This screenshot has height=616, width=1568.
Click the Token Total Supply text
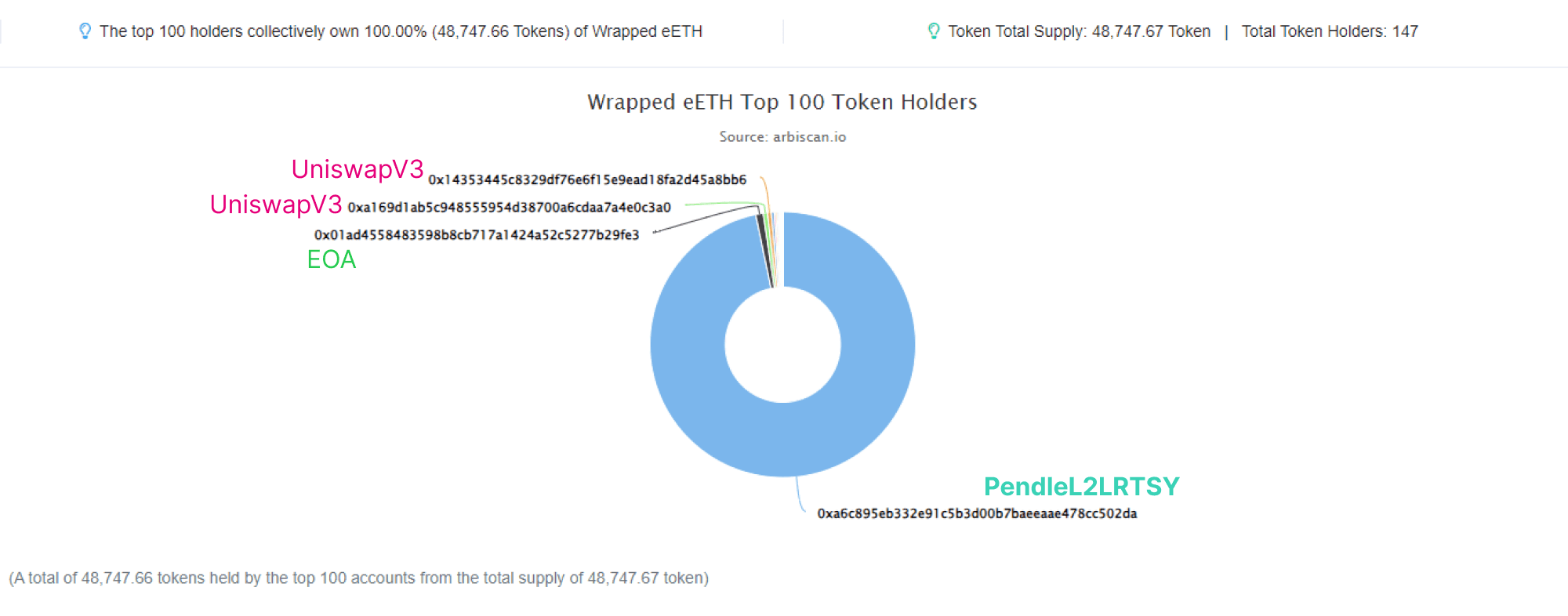coord(1079,31)
